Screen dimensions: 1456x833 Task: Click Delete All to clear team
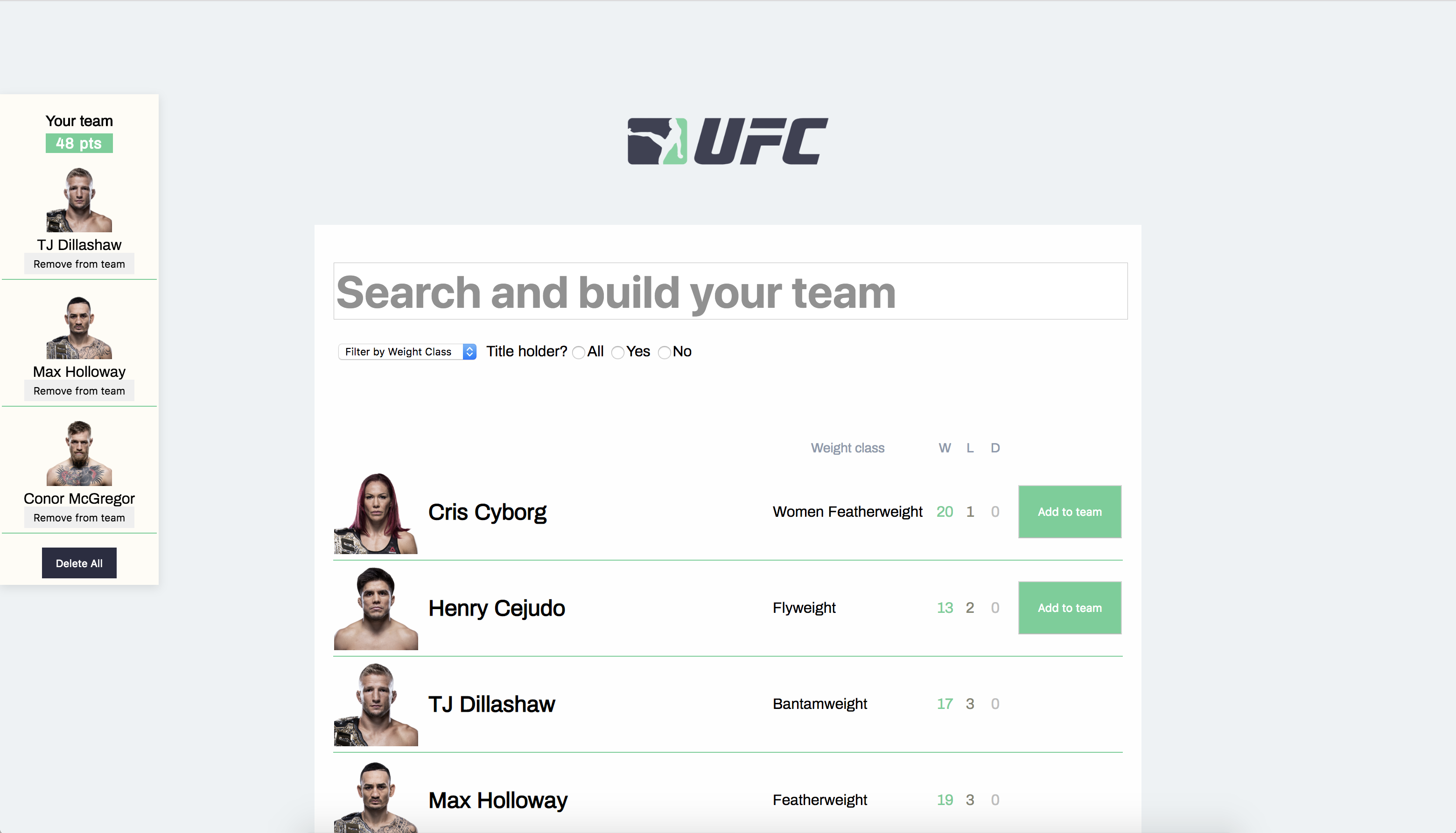click(78, 563)
